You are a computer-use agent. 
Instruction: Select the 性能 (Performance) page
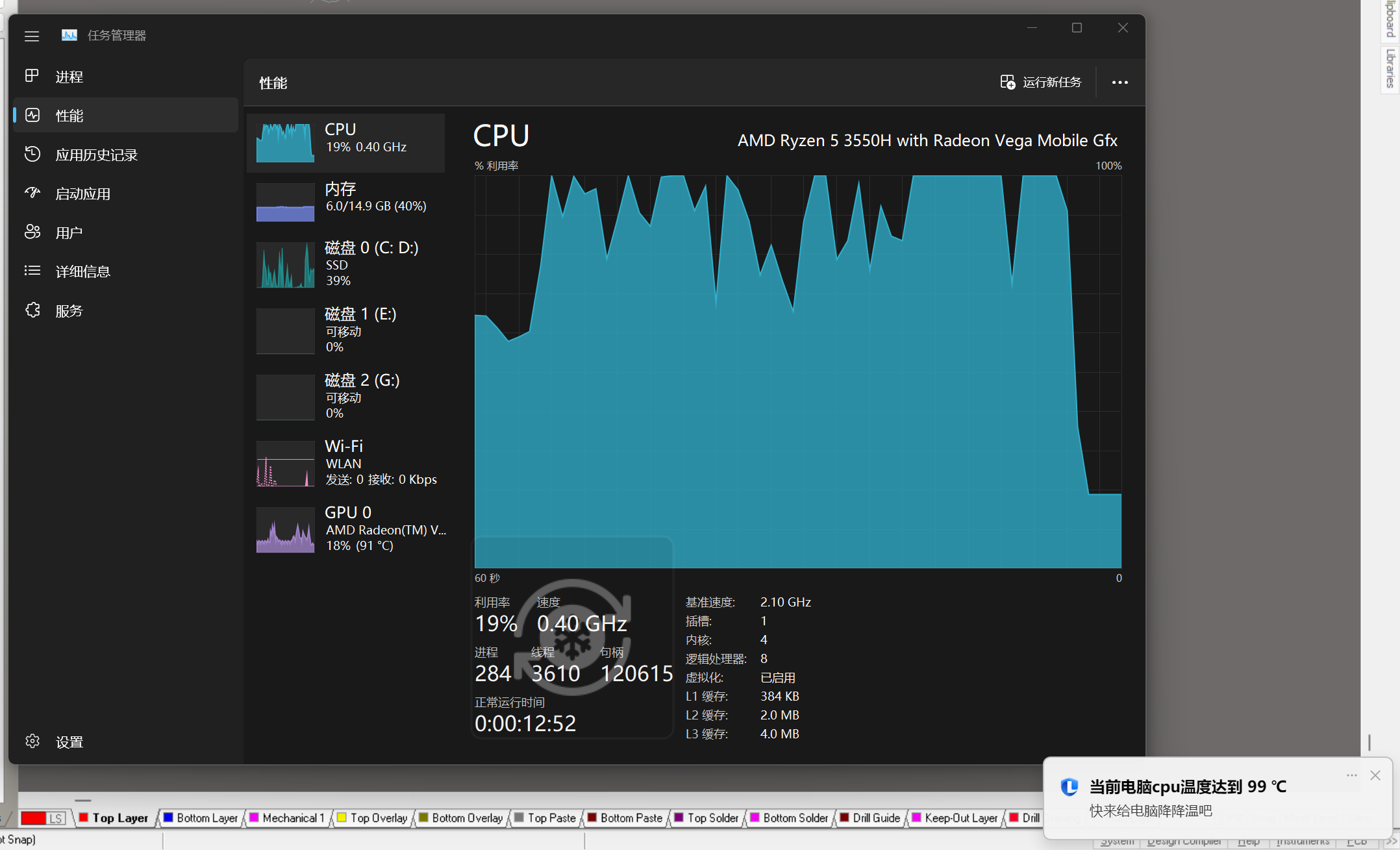126,116
